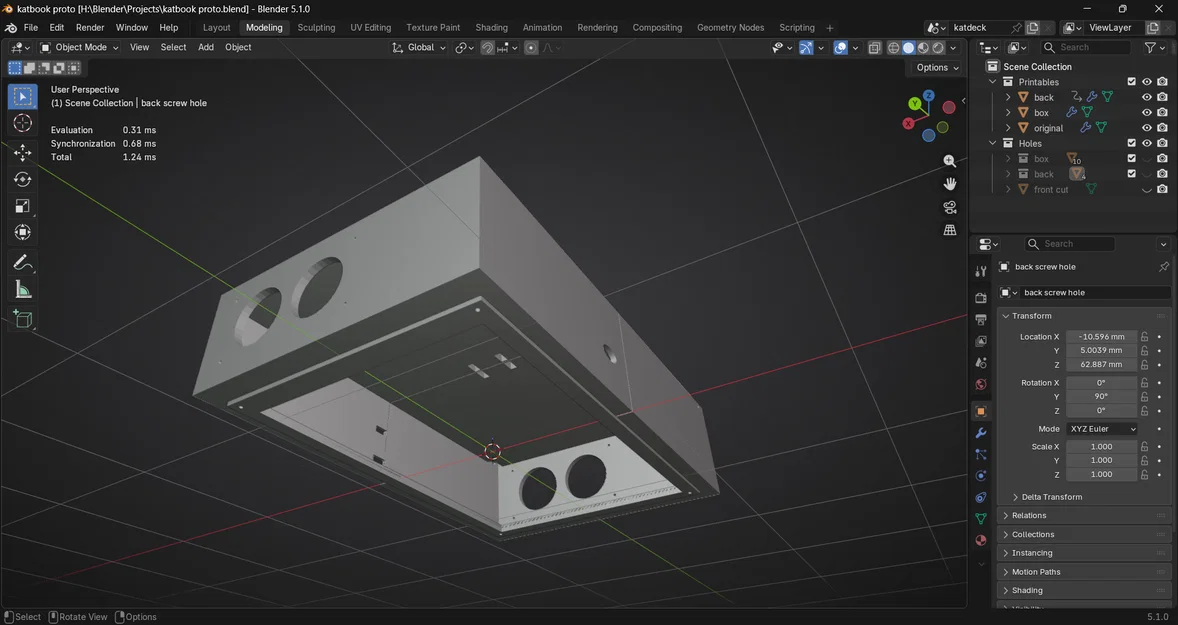1178x625 pixels.
Task: Open the viewport Options dropdown
Action: point(938,68)
